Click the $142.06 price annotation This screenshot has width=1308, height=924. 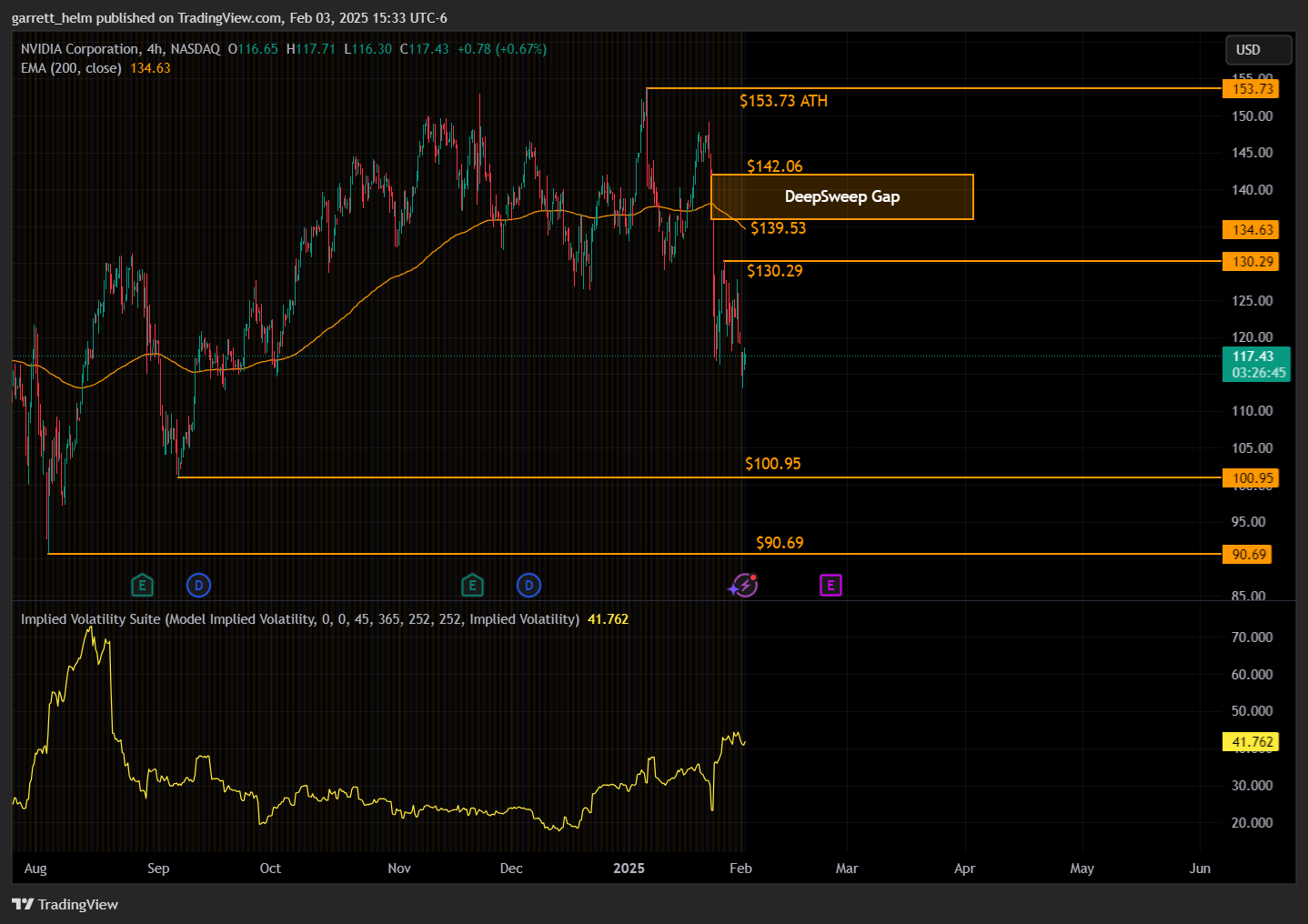tap(775, 166)
